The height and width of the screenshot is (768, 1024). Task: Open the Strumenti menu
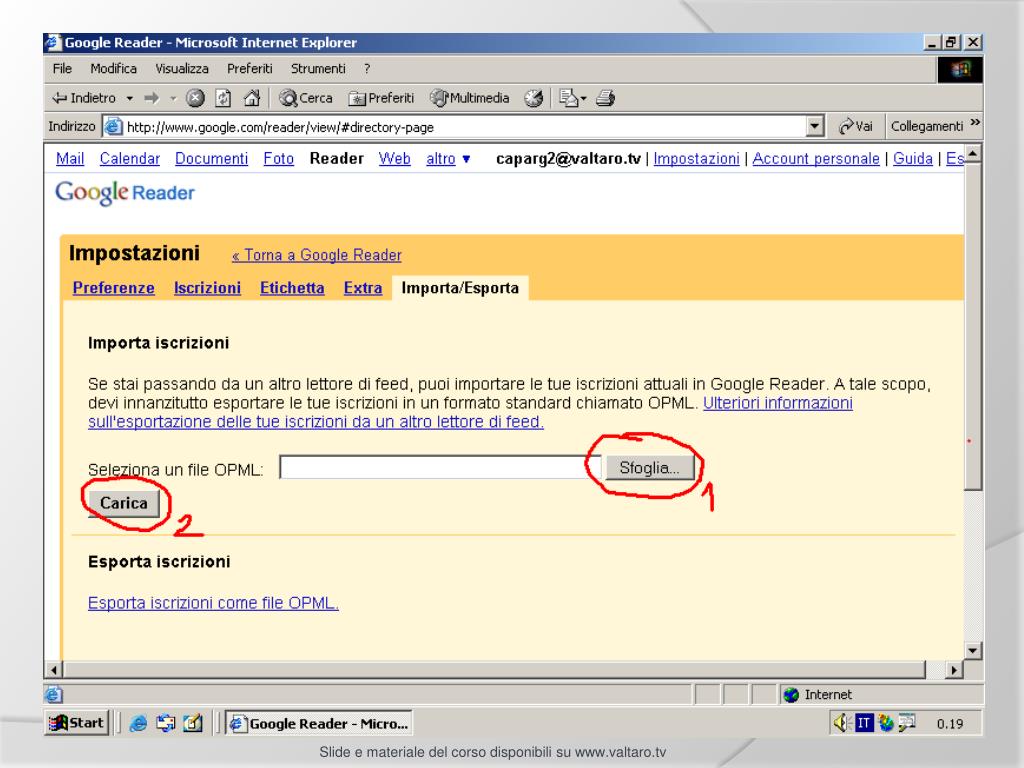coord(318,69)
